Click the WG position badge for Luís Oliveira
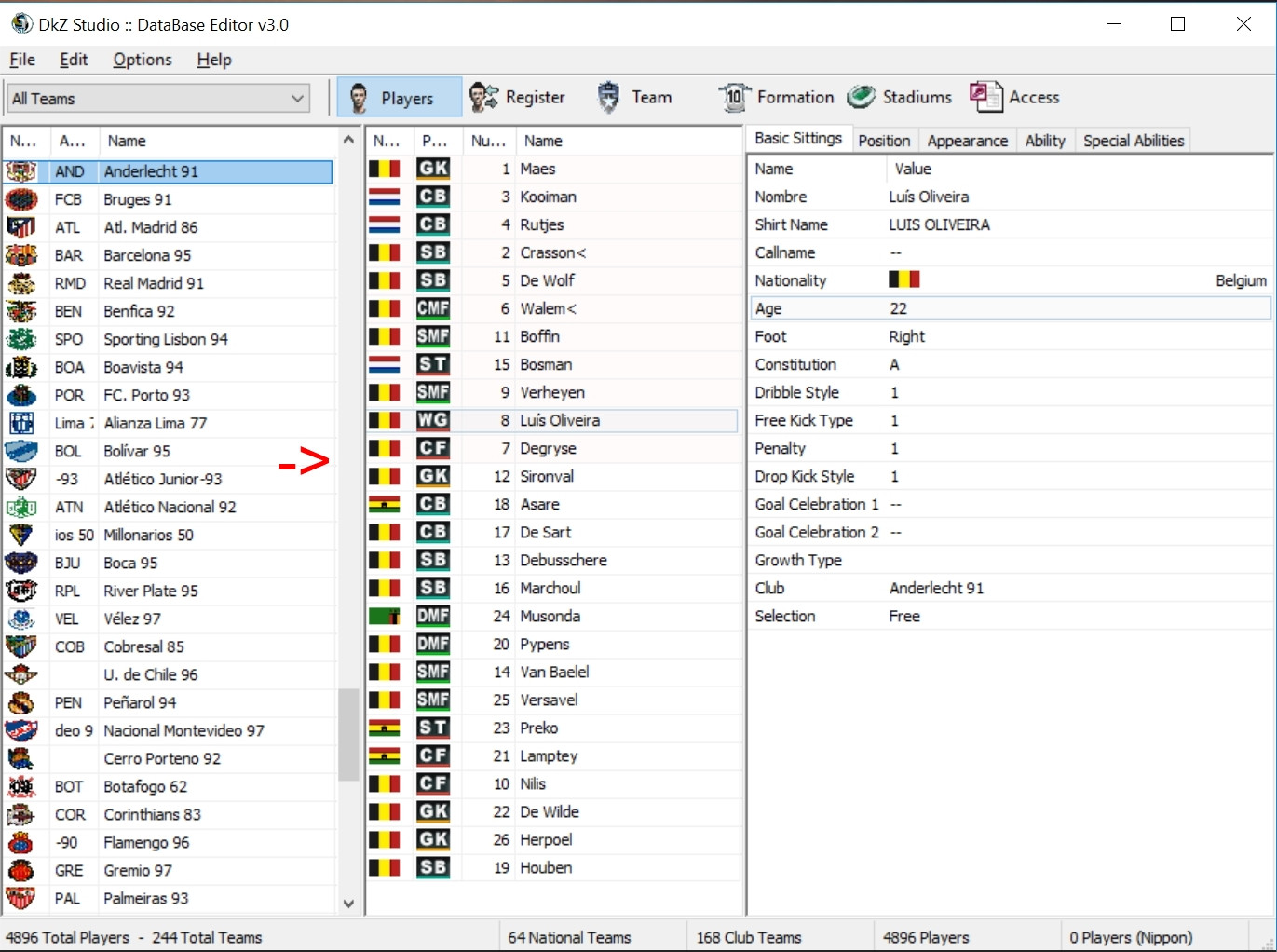1277x952 pixels. [433, 420]
